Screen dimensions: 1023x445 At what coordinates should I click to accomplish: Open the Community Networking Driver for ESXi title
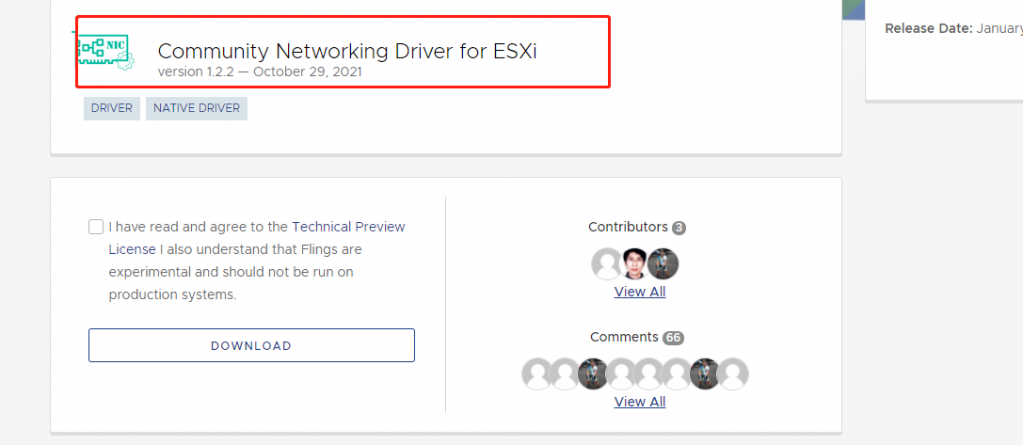[x=347, y=51]
